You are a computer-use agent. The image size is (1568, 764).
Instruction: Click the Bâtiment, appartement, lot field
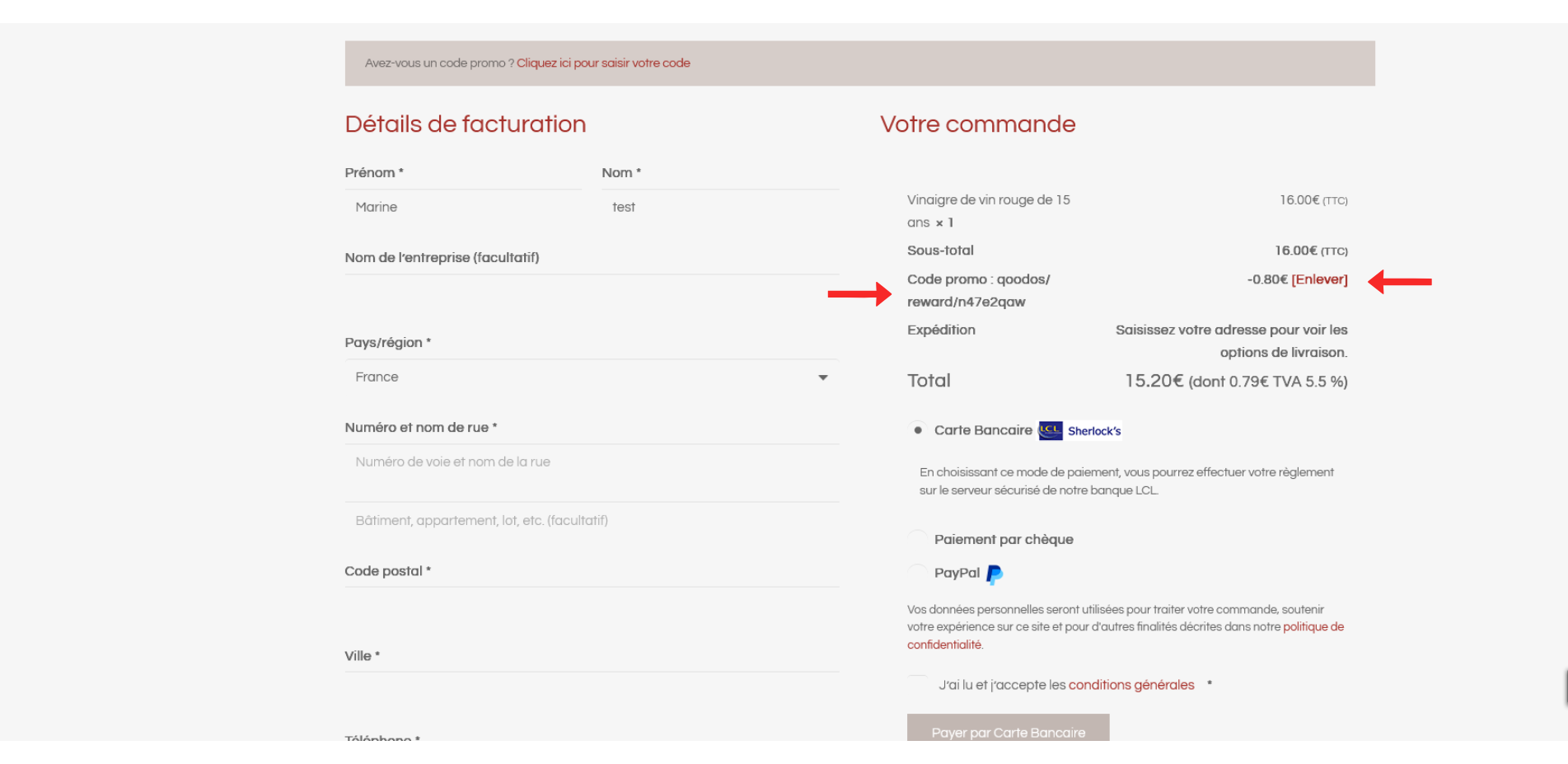(x=591, y=521)
